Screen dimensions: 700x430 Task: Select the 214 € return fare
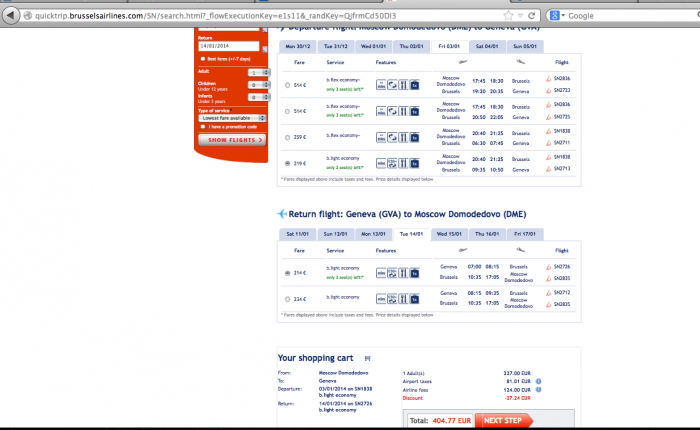point(288,273)
